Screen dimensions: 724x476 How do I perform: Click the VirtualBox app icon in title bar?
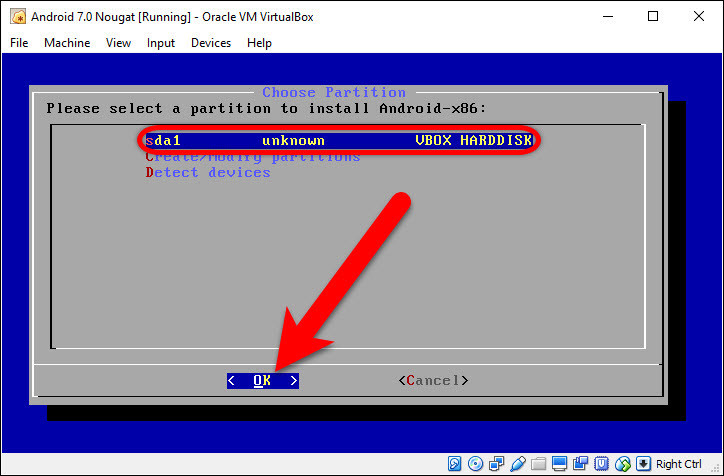(x=18, y=17)
